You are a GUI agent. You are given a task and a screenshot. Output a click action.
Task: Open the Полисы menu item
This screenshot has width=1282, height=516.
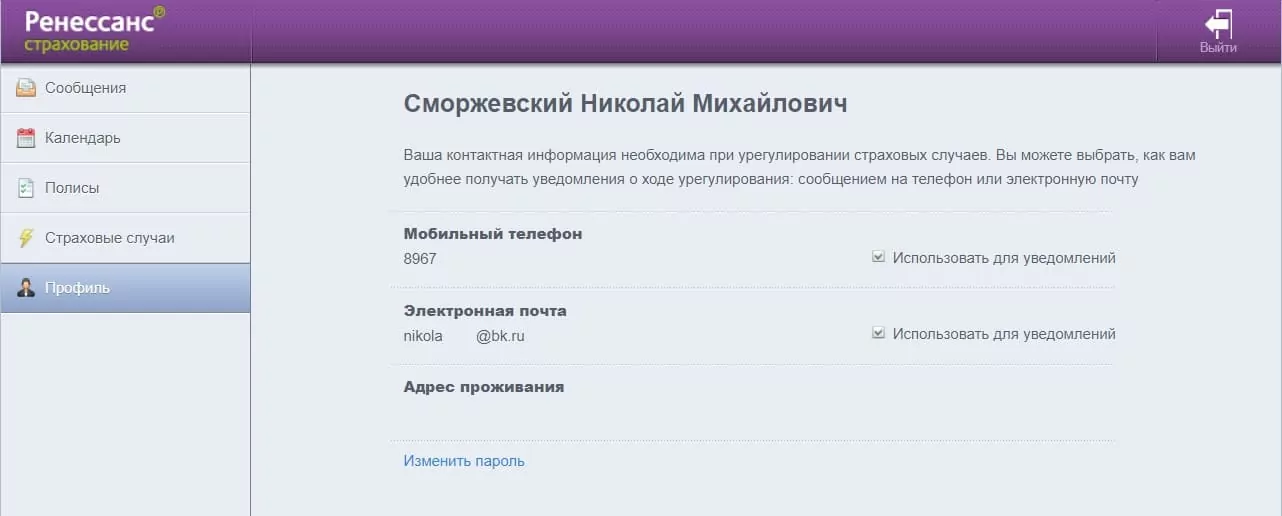72,188
